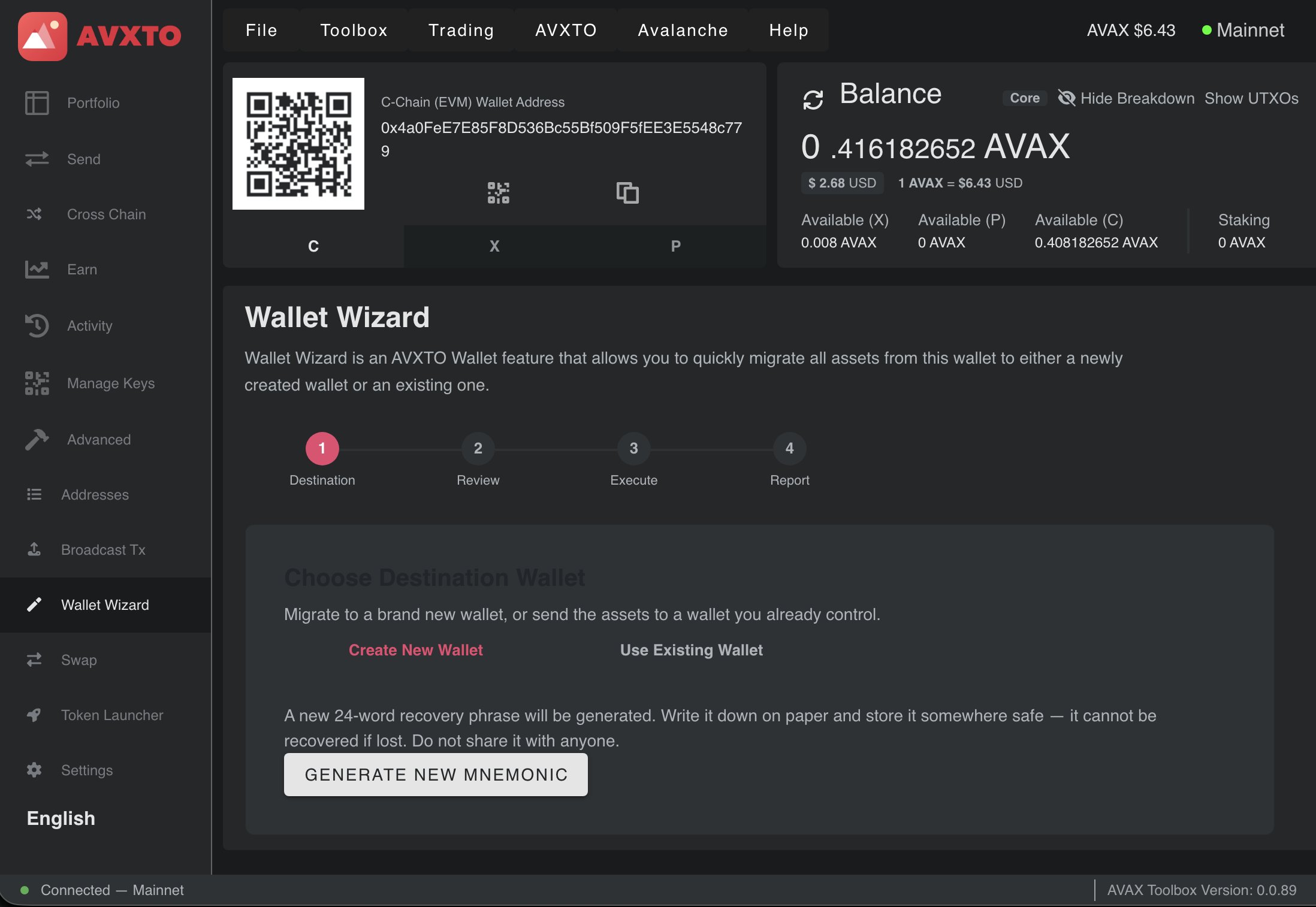This screenshot has width=1316, height=907.
Task: Open the File menu
Action: tap(261, 30)
